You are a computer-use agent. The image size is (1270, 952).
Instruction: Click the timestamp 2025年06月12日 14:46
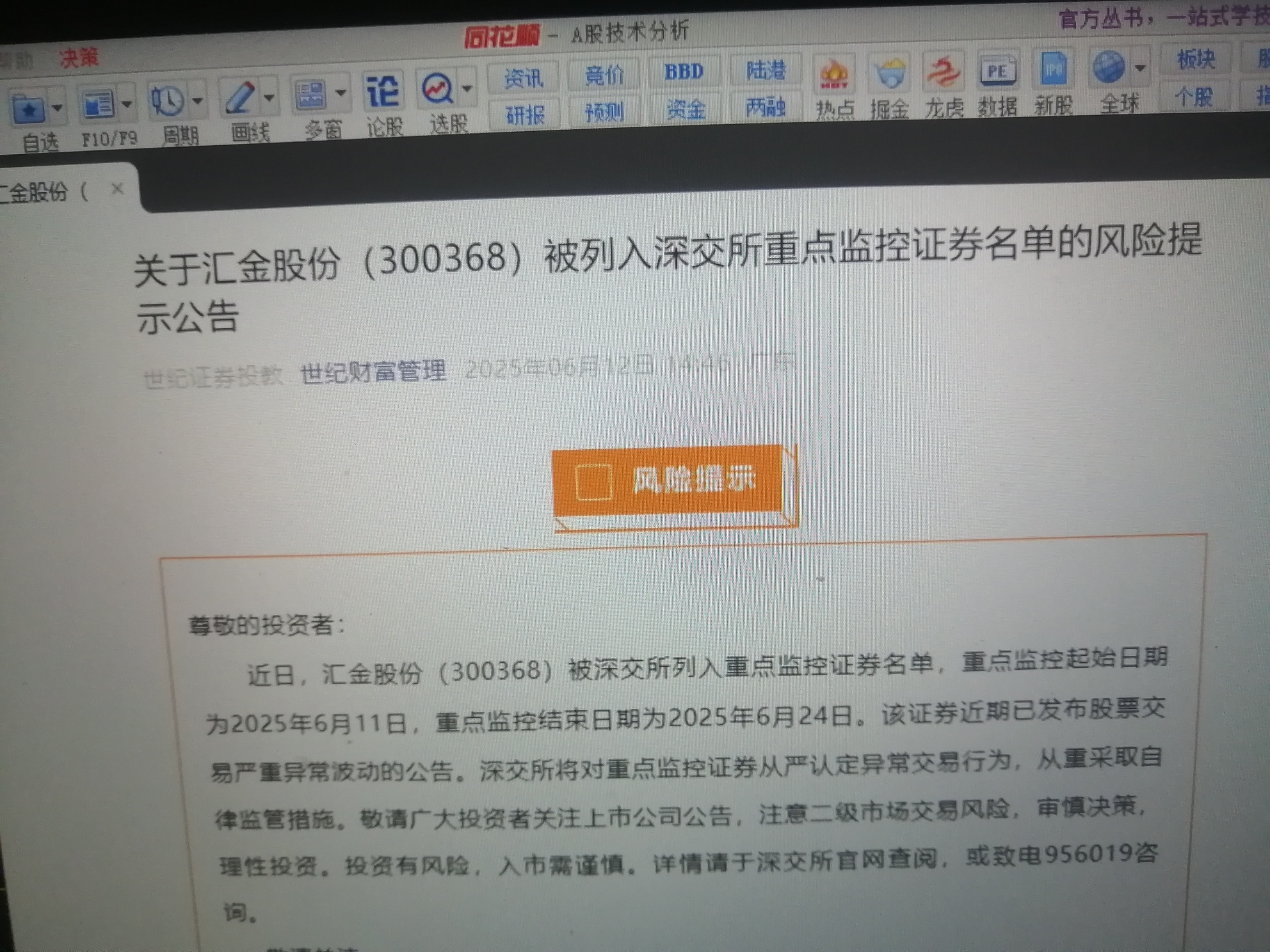[598, 367]
